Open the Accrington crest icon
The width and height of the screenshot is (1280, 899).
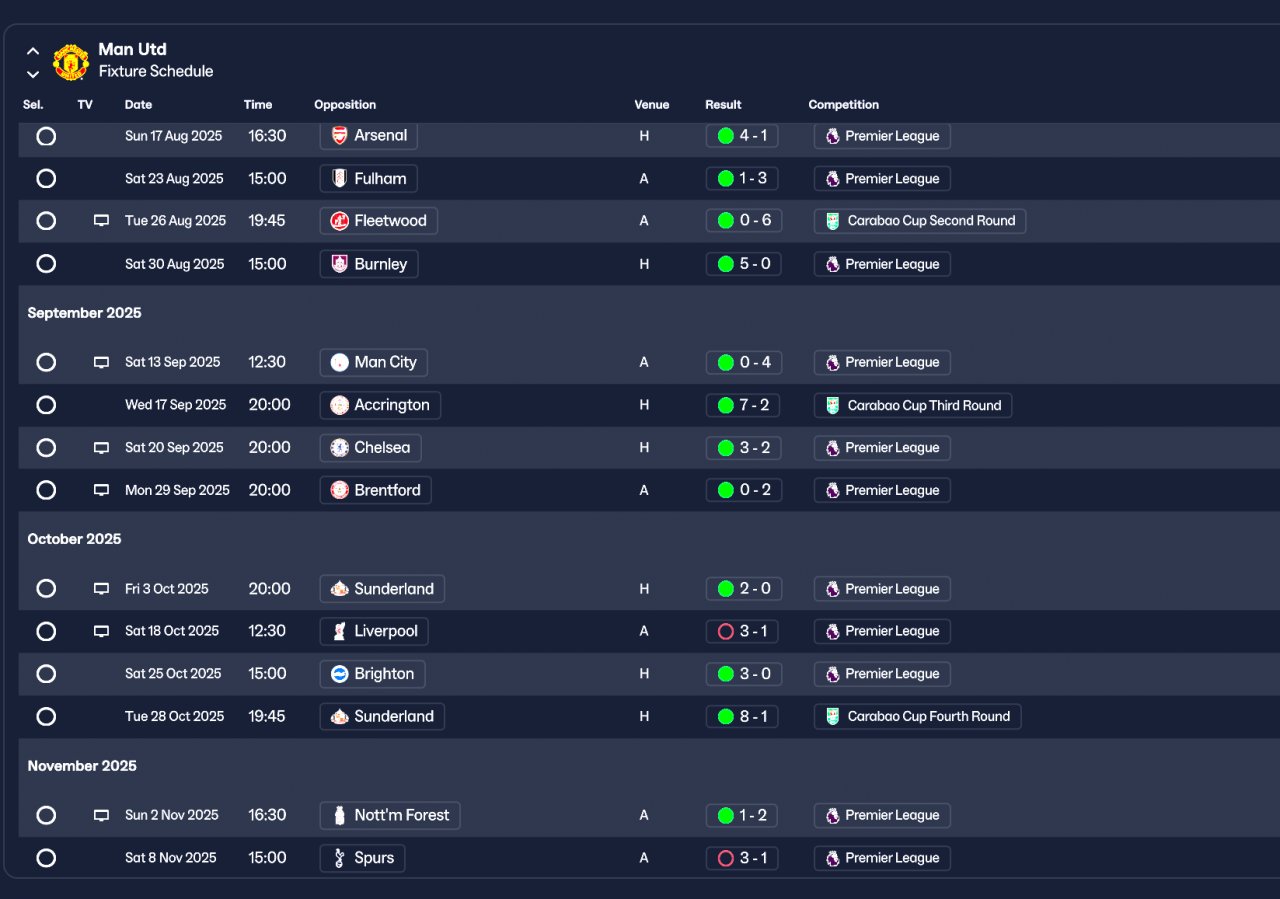coord(340,405)
